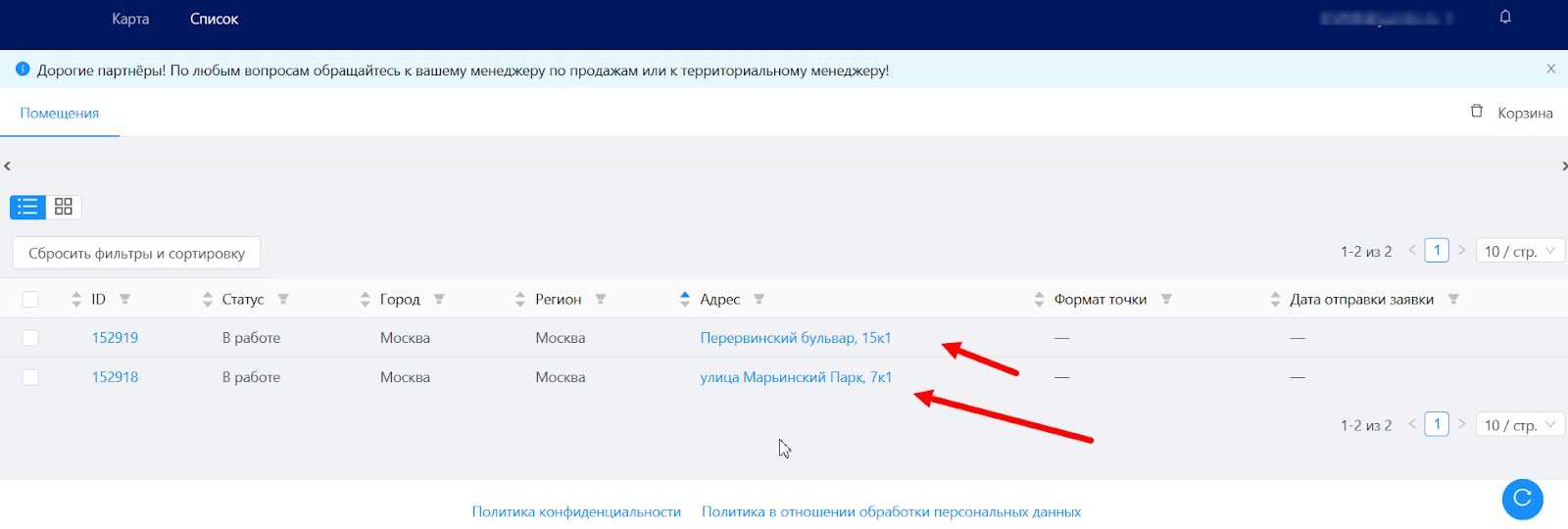
Task: Open the ID column filter icon
Action: coord(124,300)
